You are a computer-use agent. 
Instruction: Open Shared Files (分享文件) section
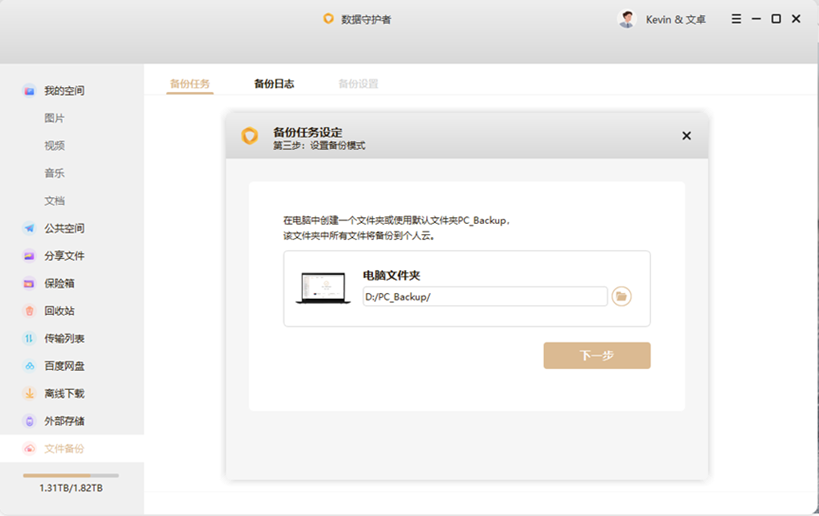[x=63, y=256]
